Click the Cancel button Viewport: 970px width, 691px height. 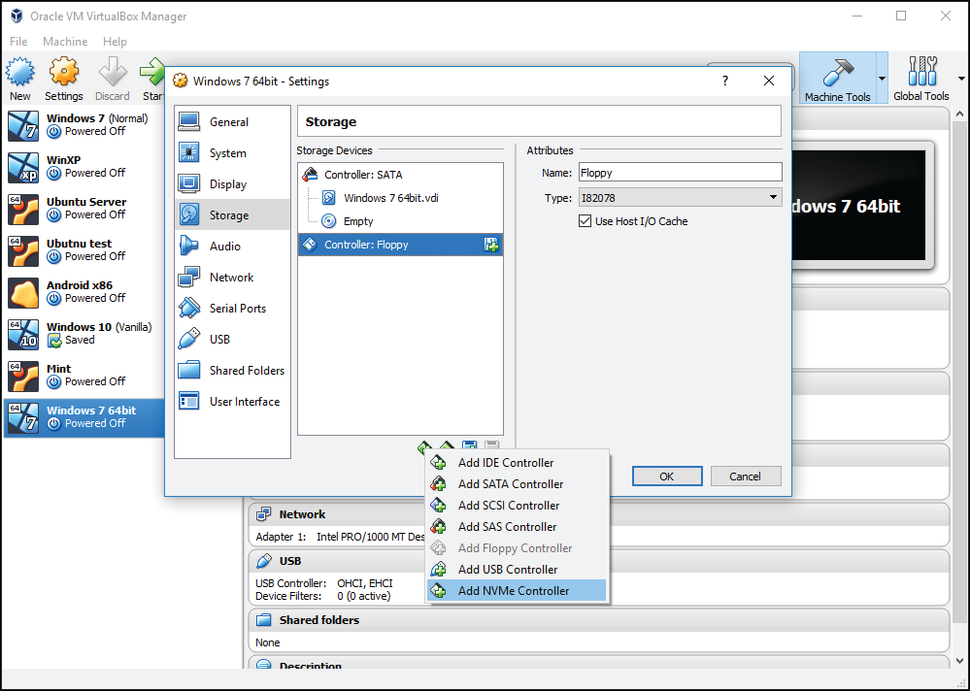[x=745, y=476]
